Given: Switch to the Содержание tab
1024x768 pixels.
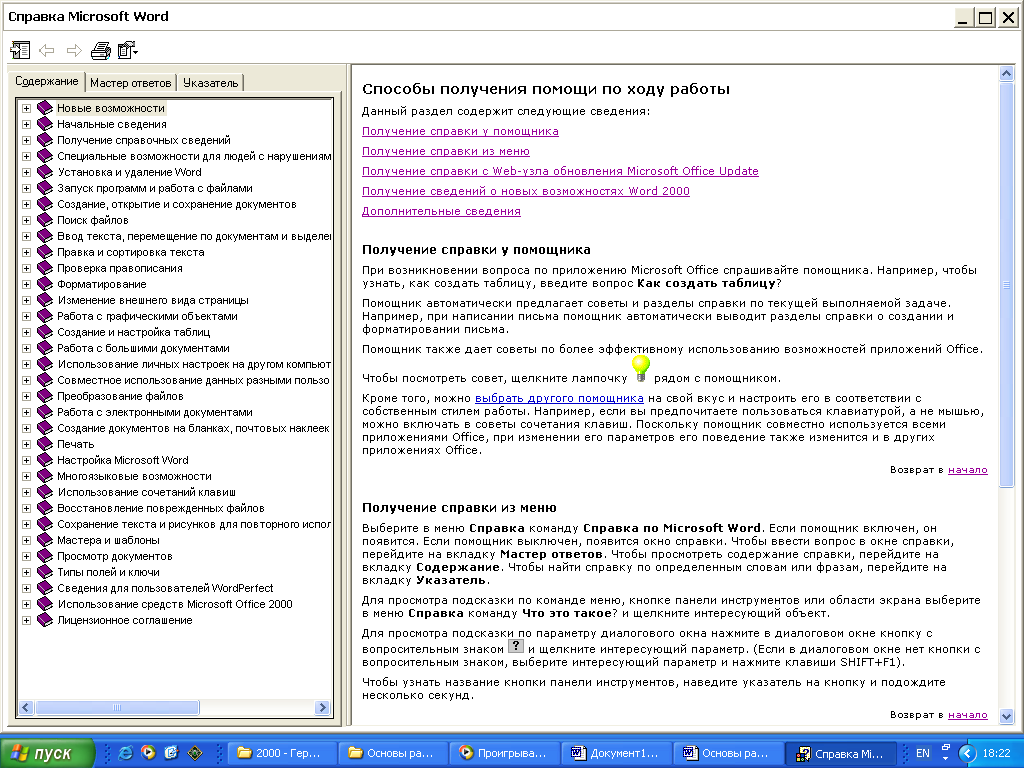Looking at the screenshot, I should [47, 81].
